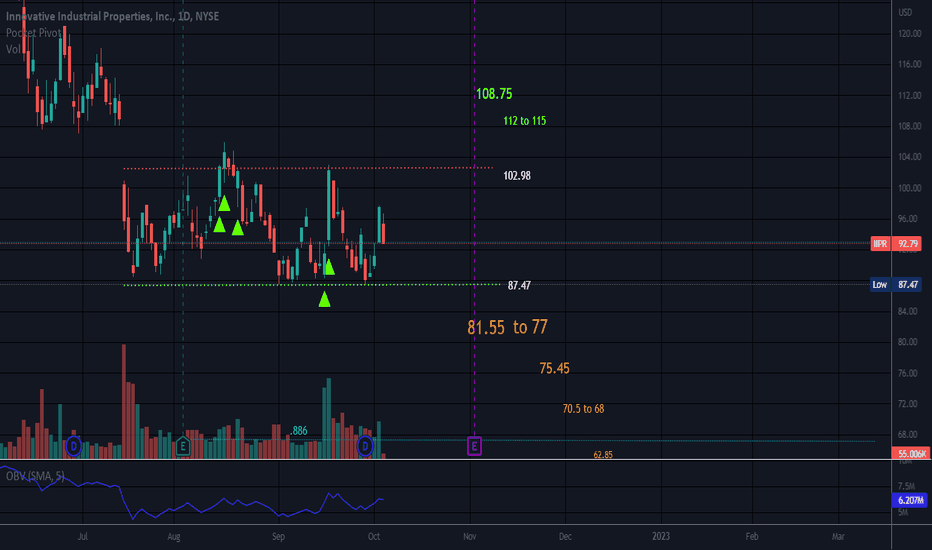
Task: Click the red 55.006K volume tag
Action: 911,453
